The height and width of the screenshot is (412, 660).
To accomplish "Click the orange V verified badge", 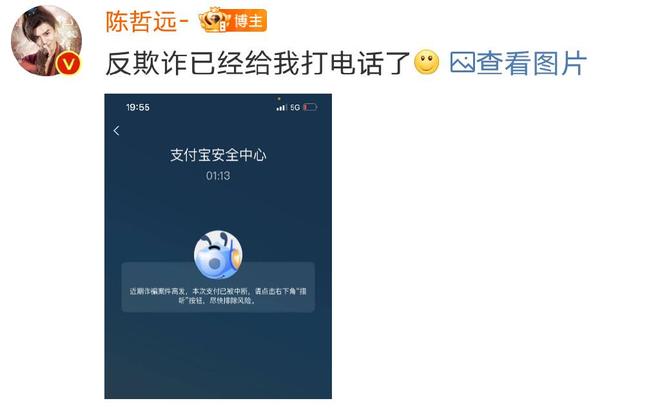I will (68, 64).
